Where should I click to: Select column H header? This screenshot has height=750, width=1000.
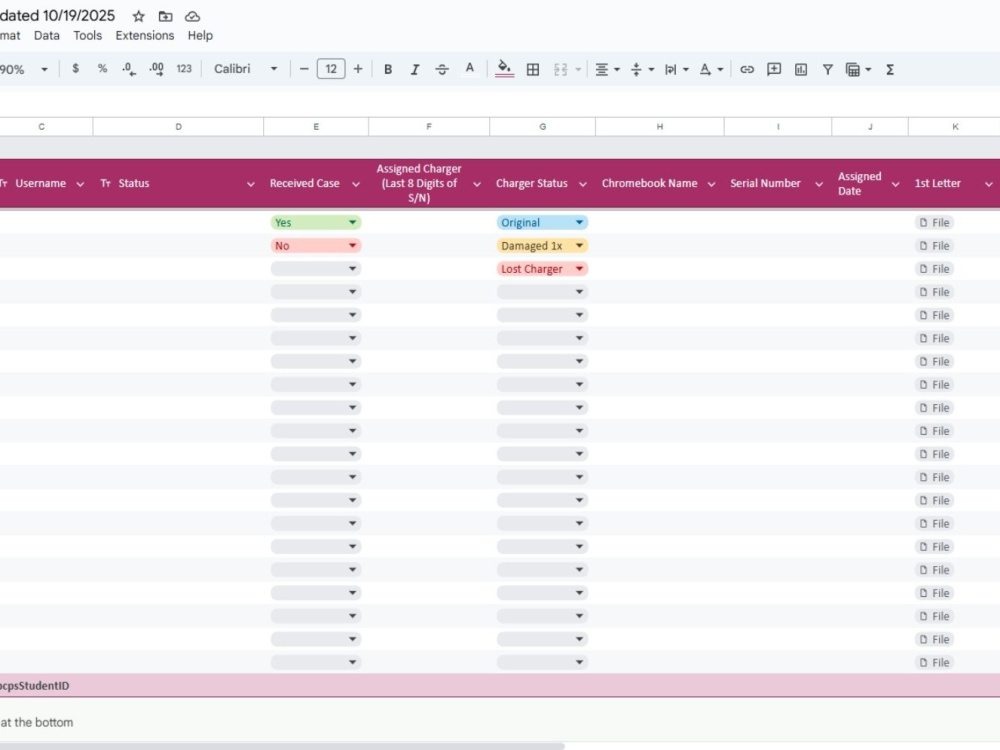tap(659, 127)
